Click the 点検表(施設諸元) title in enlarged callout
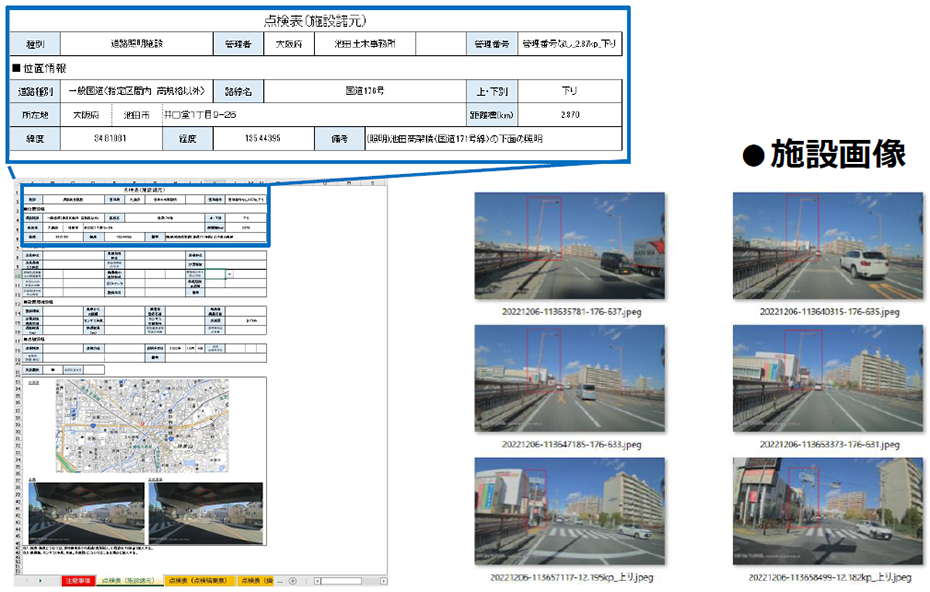The image size is (930, 592). (x=316, y=20)
